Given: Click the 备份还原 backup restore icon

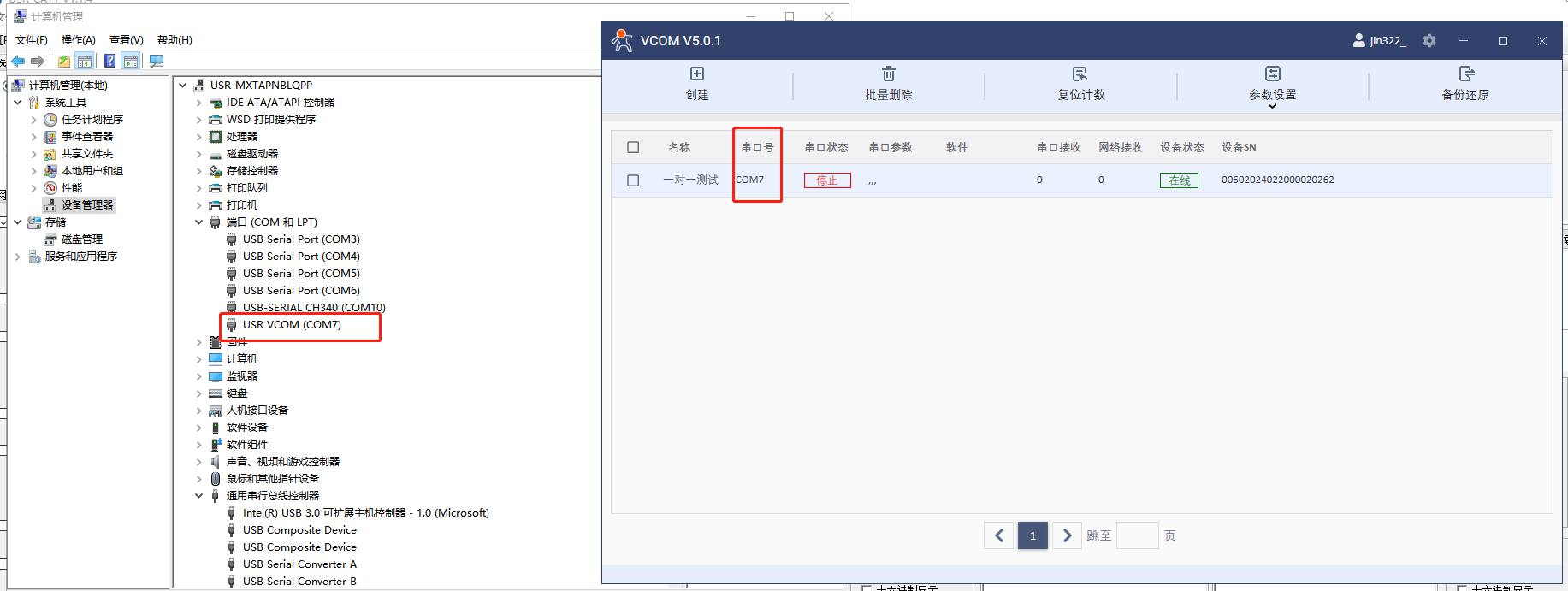Looking at the screenshot, I should click(1465, 74).
